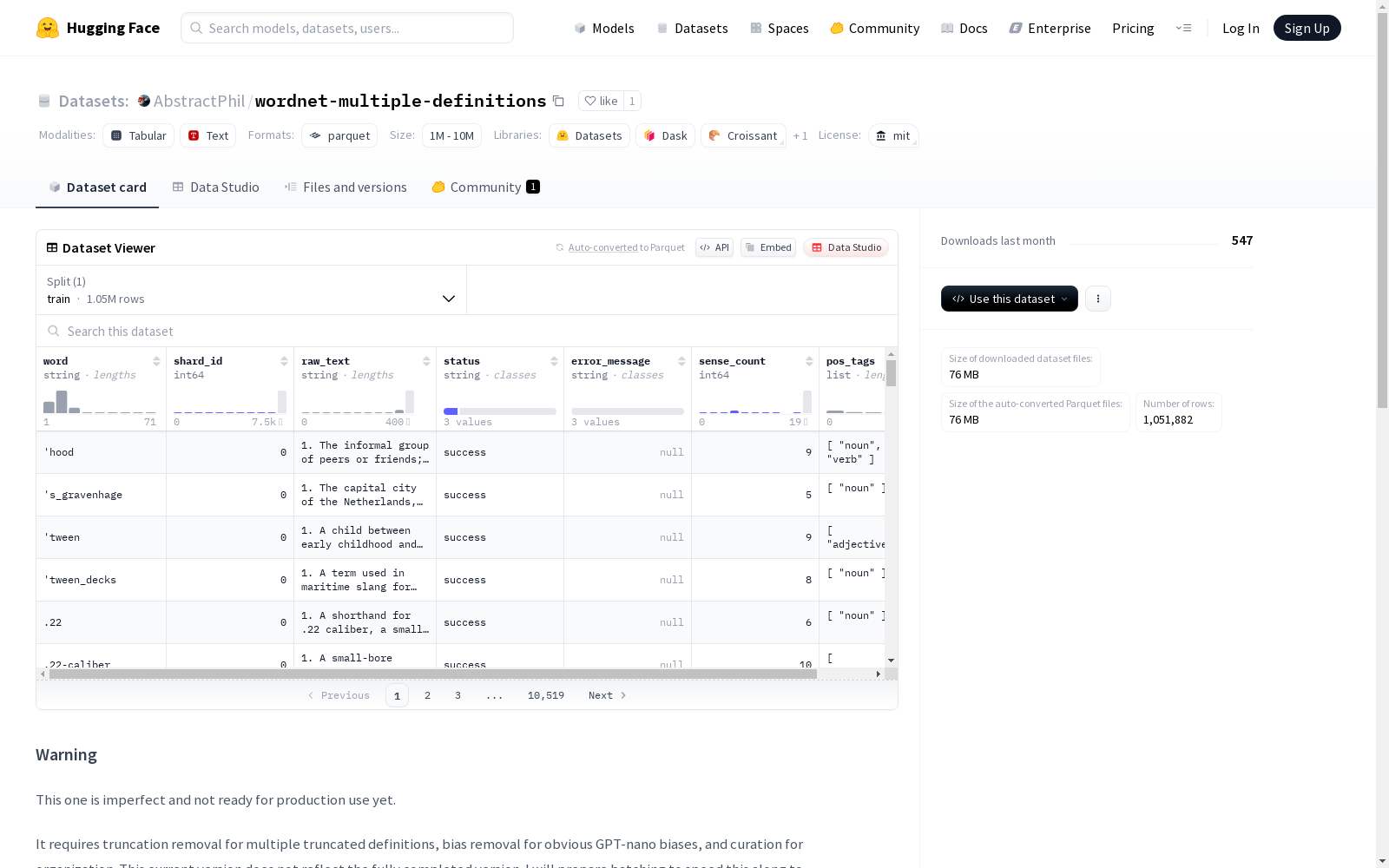Copy dataset name with the copy icon
Screen dimensions: 1389x868
click(x=558, y=101)
